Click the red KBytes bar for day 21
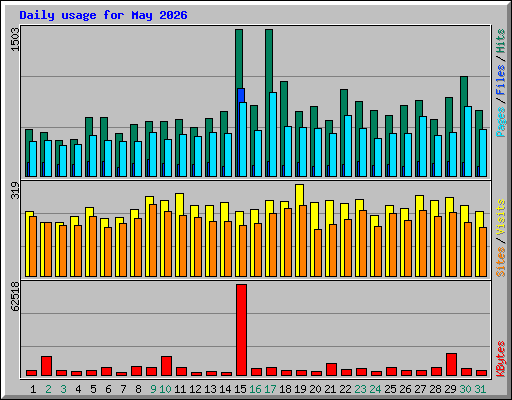Screen dimensions: 512x400 (331, 369)
